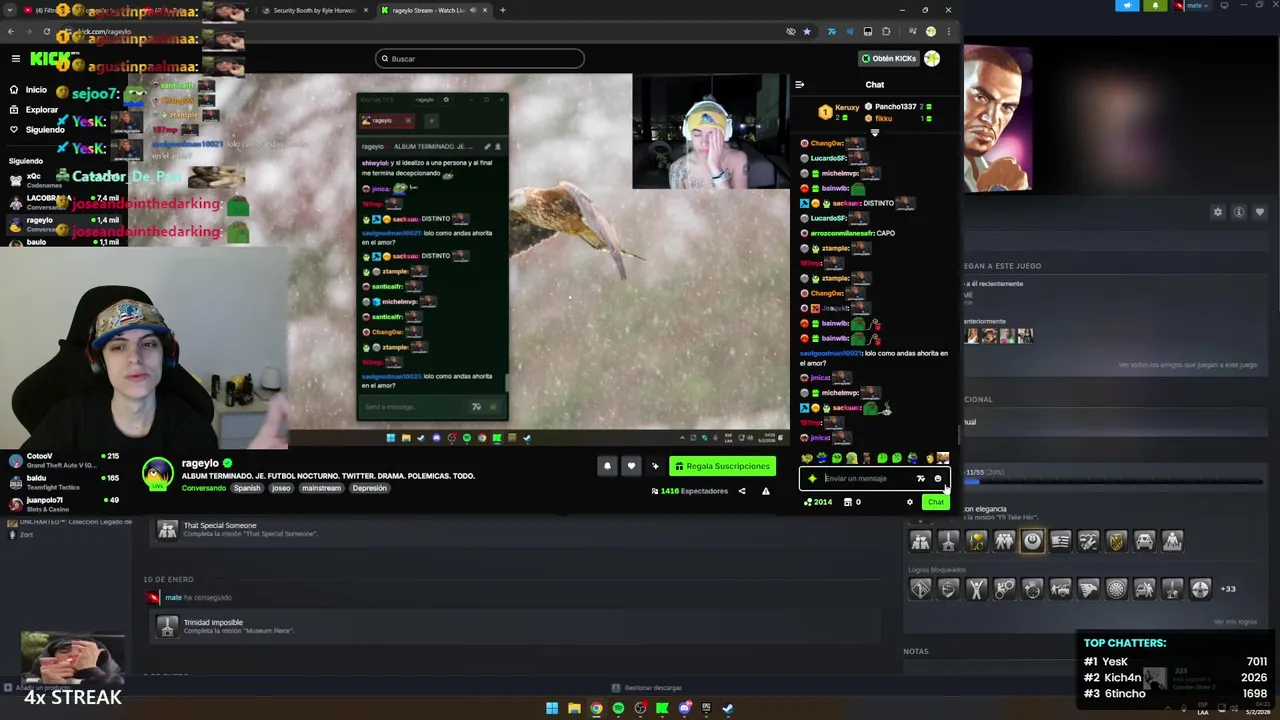The height and width of the screenshot is (720, 1280).
Task: Open Discord from the taskbar
Action: tap(684, 708)
